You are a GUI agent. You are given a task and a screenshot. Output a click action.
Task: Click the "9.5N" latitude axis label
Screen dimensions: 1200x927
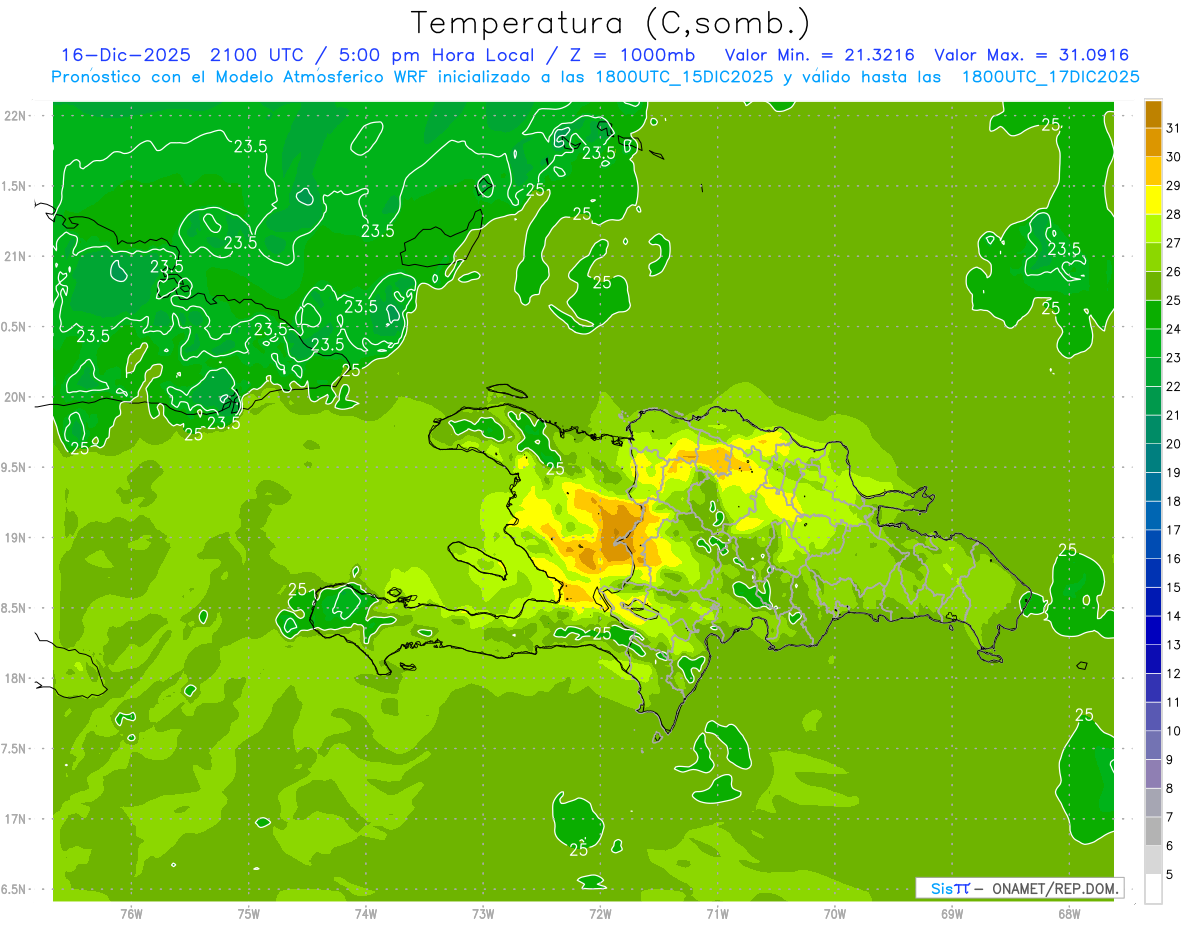click(15, 468)
